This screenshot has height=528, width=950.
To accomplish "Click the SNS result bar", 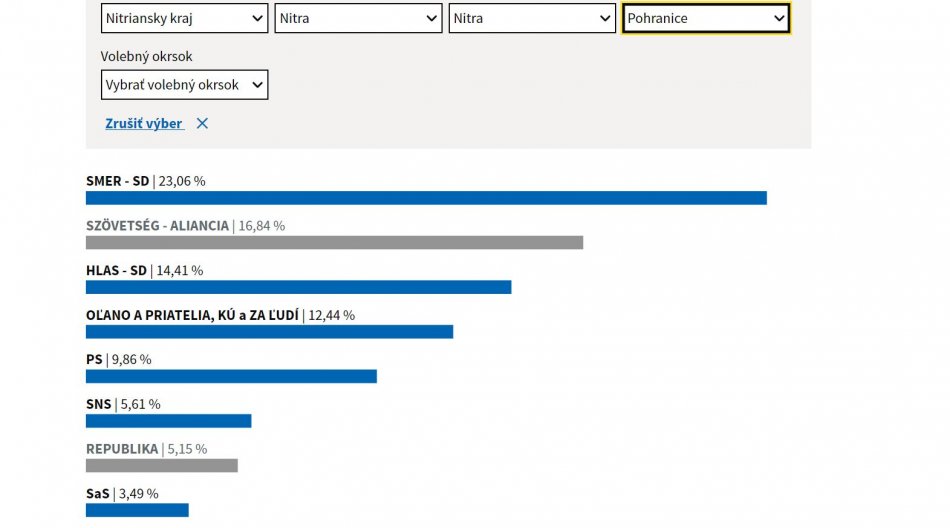I will 168,421.
